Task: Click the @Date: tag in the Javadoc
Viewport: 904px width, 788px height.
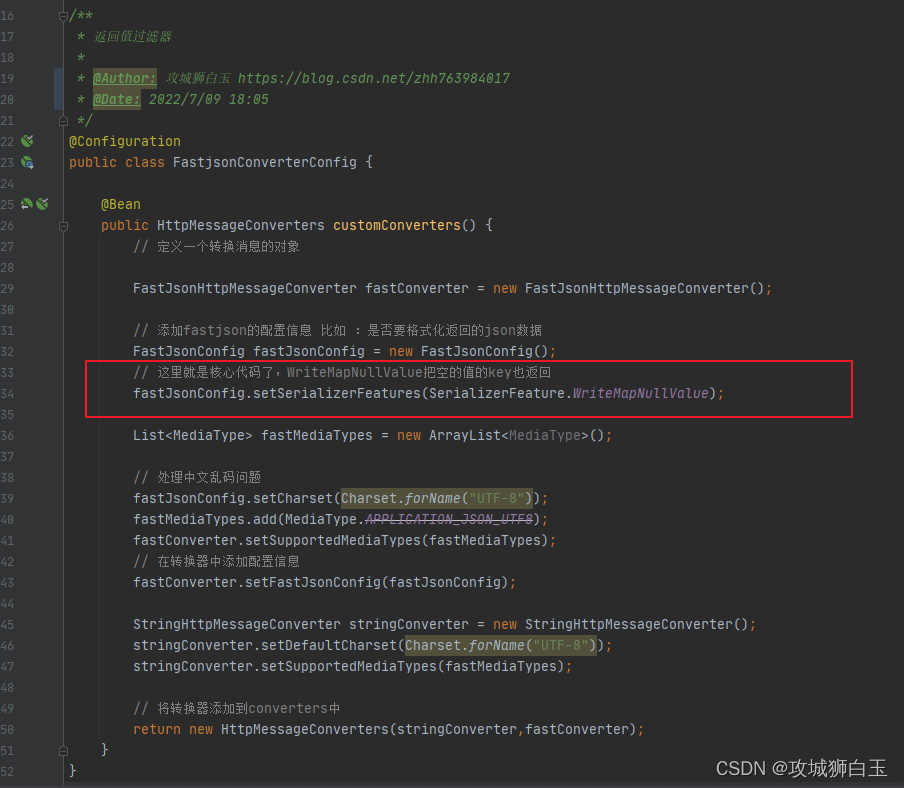Action: 116,99
